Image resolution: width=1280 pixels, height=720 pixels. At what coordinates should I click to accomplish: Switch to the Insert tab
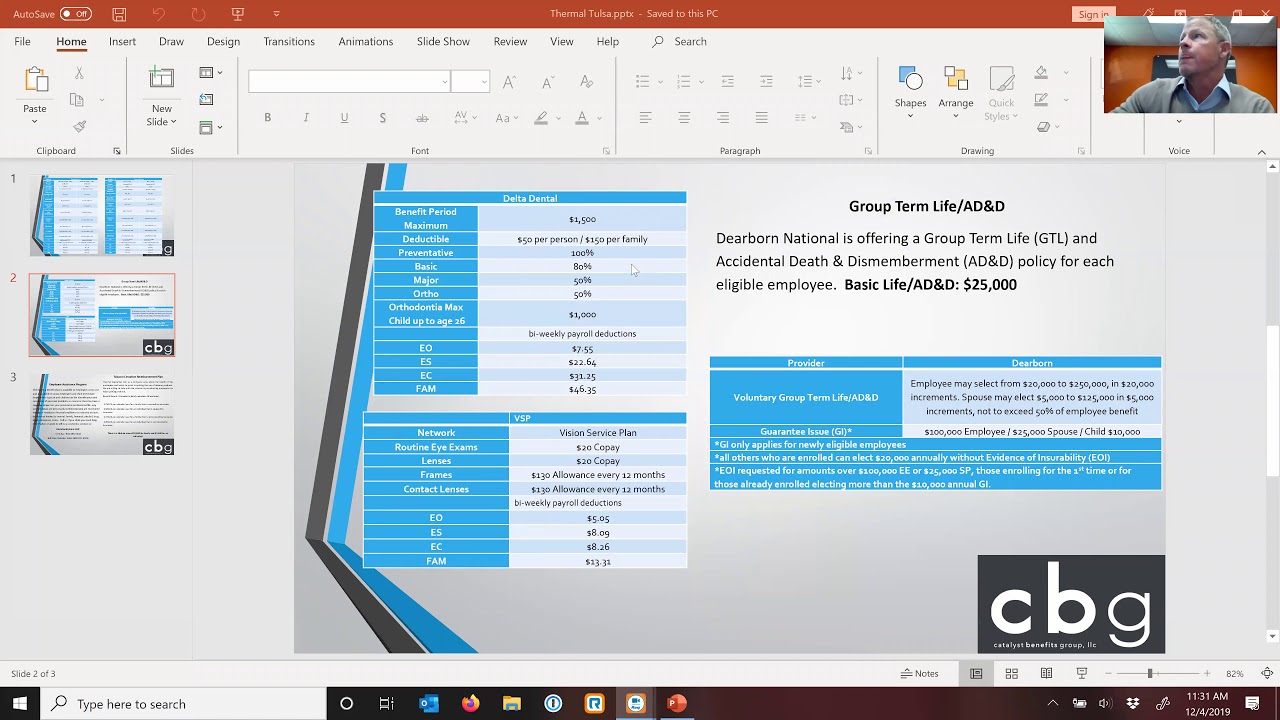[x=122, y=41]
